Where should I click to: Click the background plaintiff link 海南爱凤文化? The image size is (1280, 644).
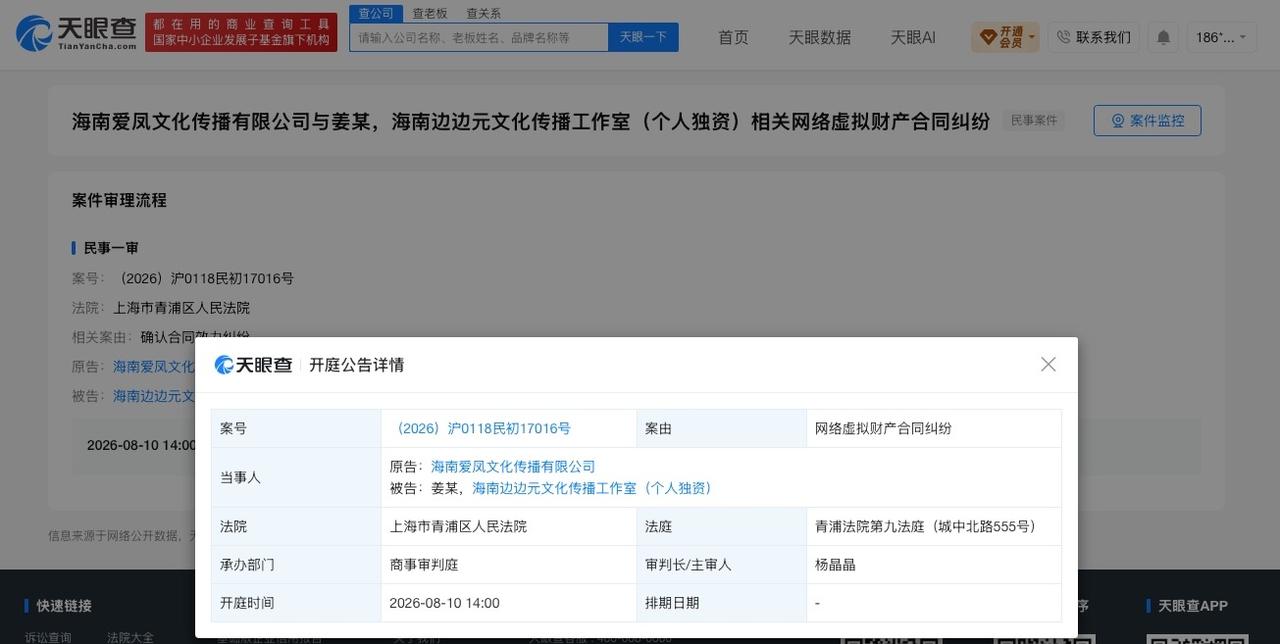tap(154, 367)
